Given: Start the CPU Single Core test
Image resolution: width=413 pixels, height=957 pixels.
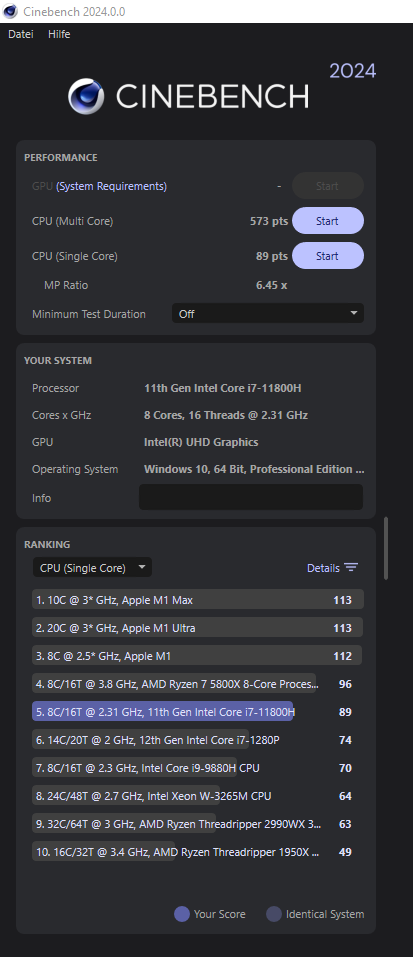Looking at the screenshot, I should 328,256.
